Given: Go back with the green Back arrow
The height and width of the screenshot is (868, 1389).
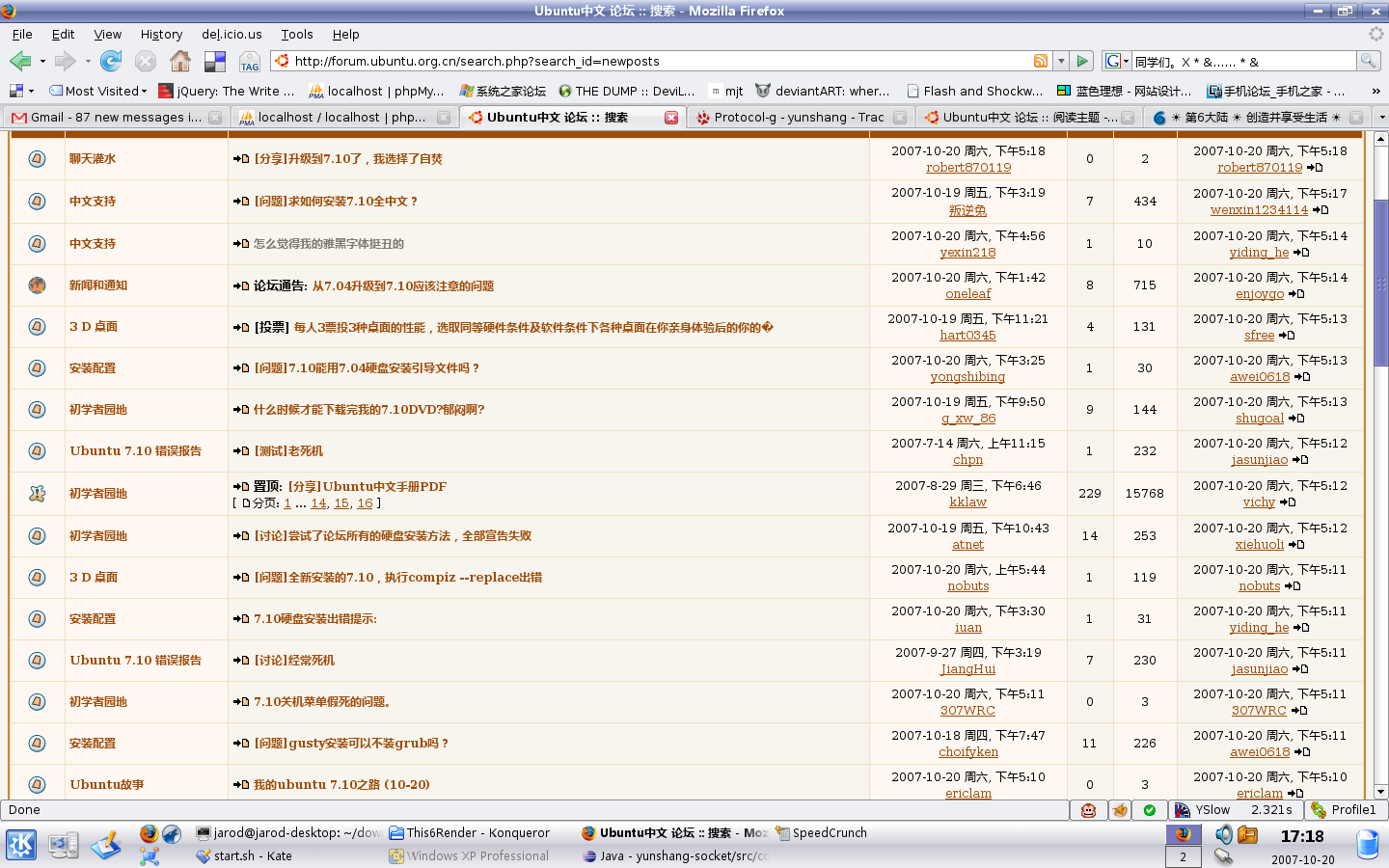Looking at the screenshot, I should (x=19, y=62).
